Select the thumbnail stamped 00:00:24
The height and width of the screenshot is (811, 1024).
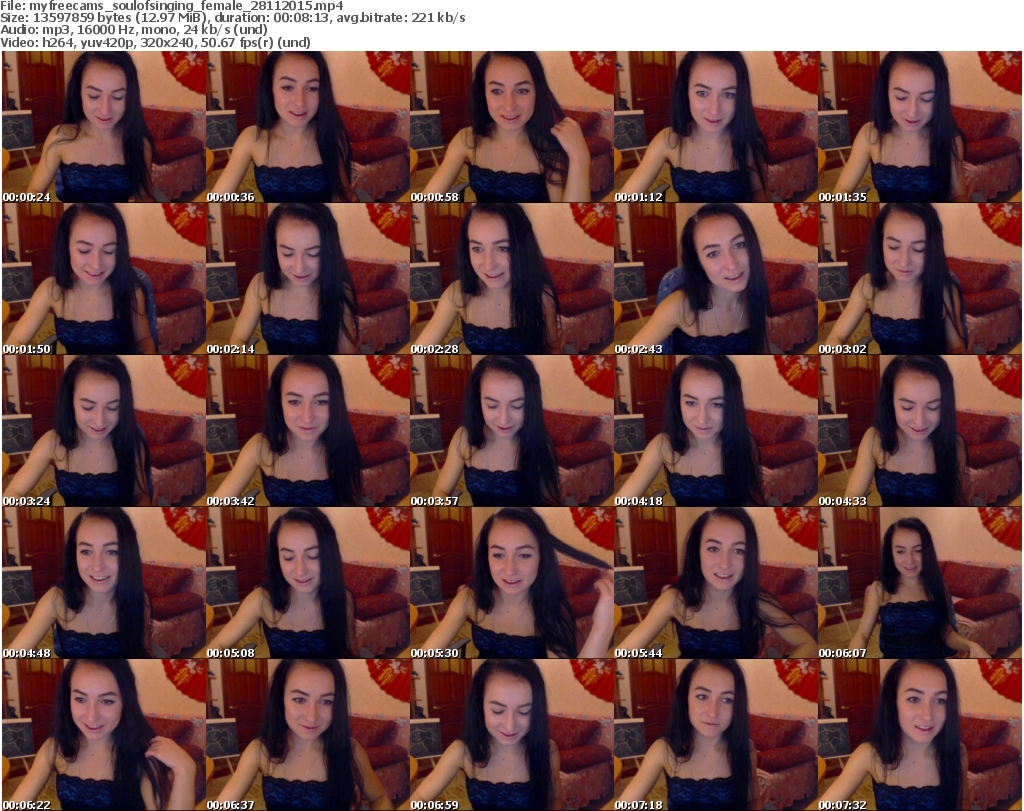pos(104,127)
